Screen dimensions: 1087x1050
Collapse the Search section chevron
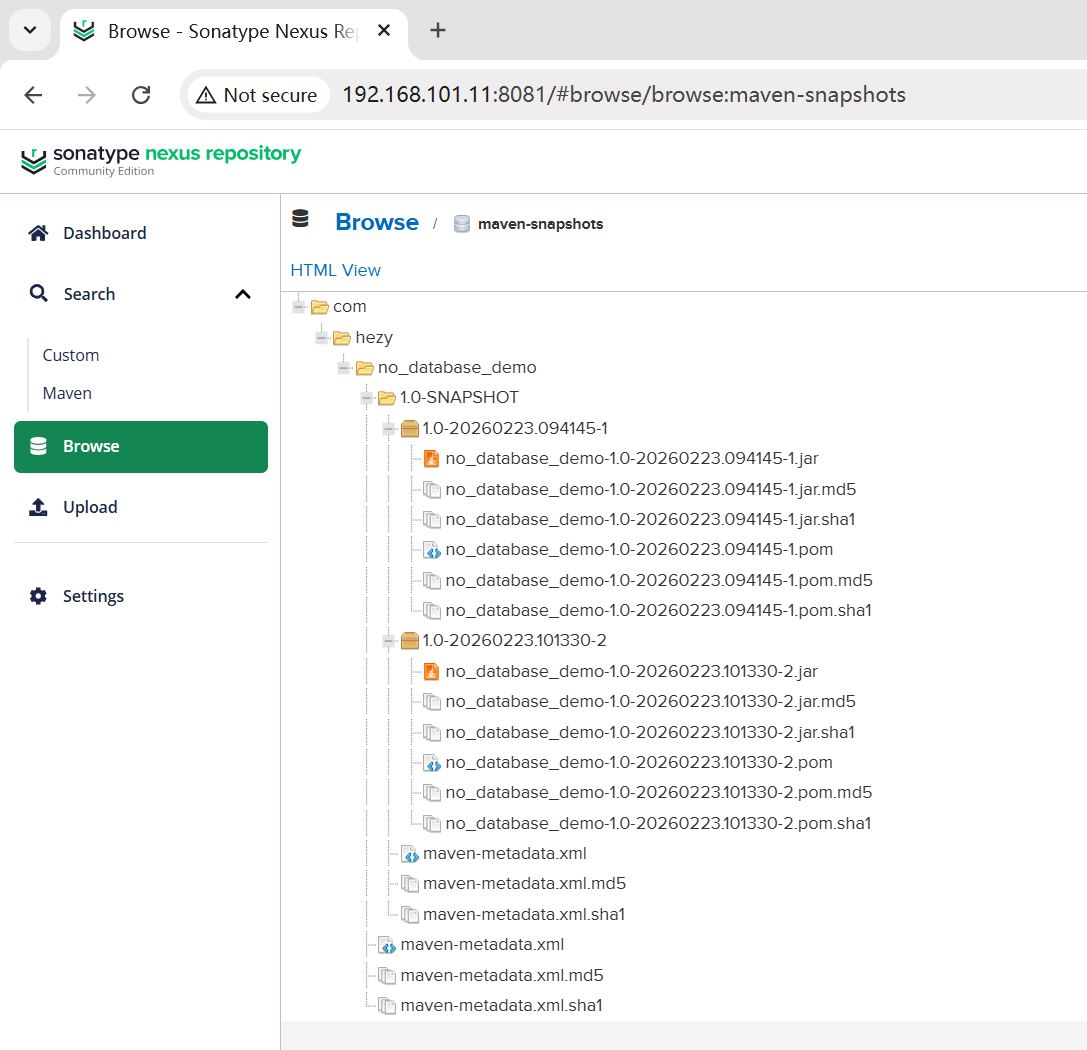243,295
